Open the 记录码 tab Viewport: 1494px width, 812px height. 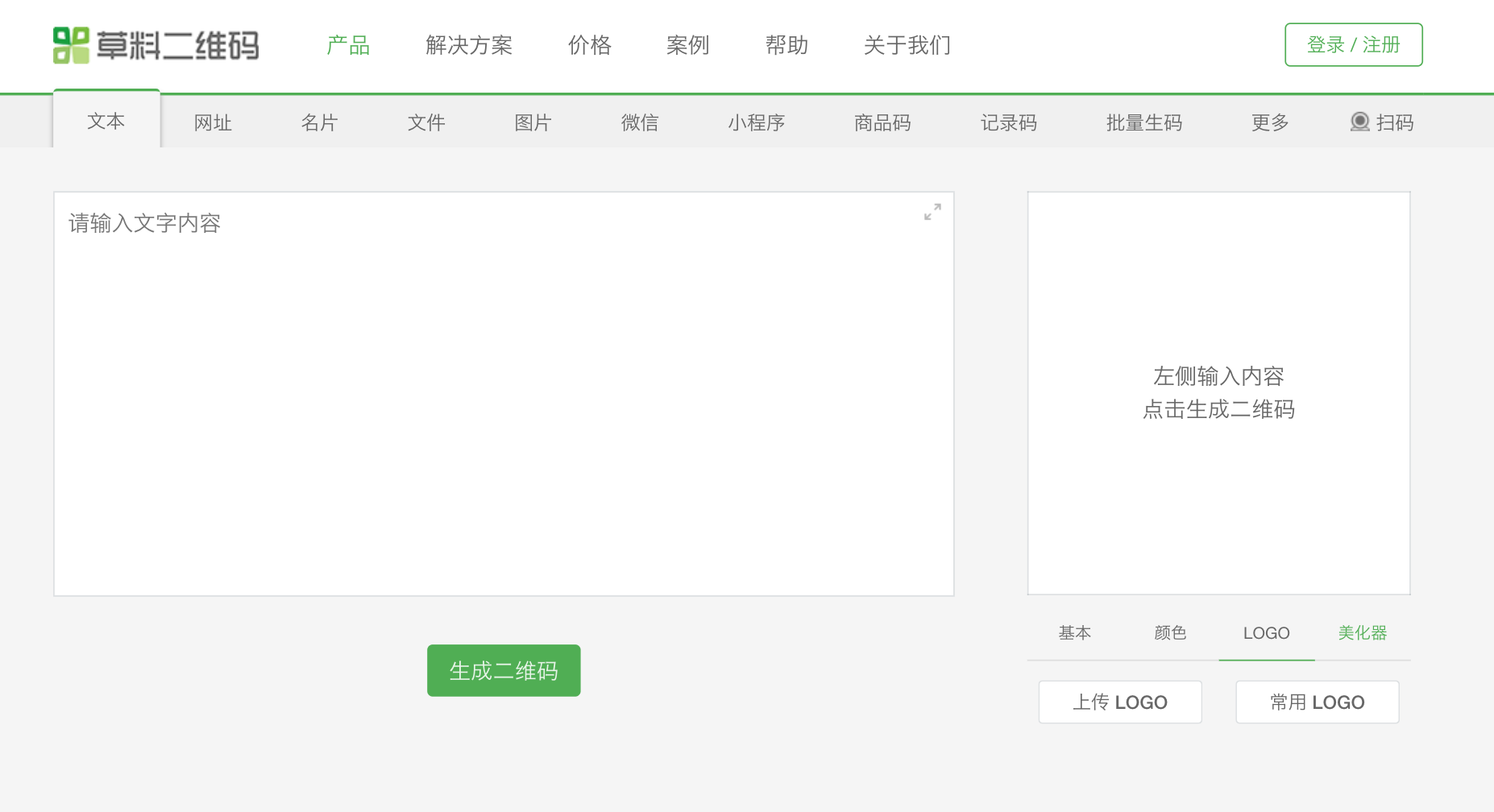pyautogui.click(x=1009, y=122)
